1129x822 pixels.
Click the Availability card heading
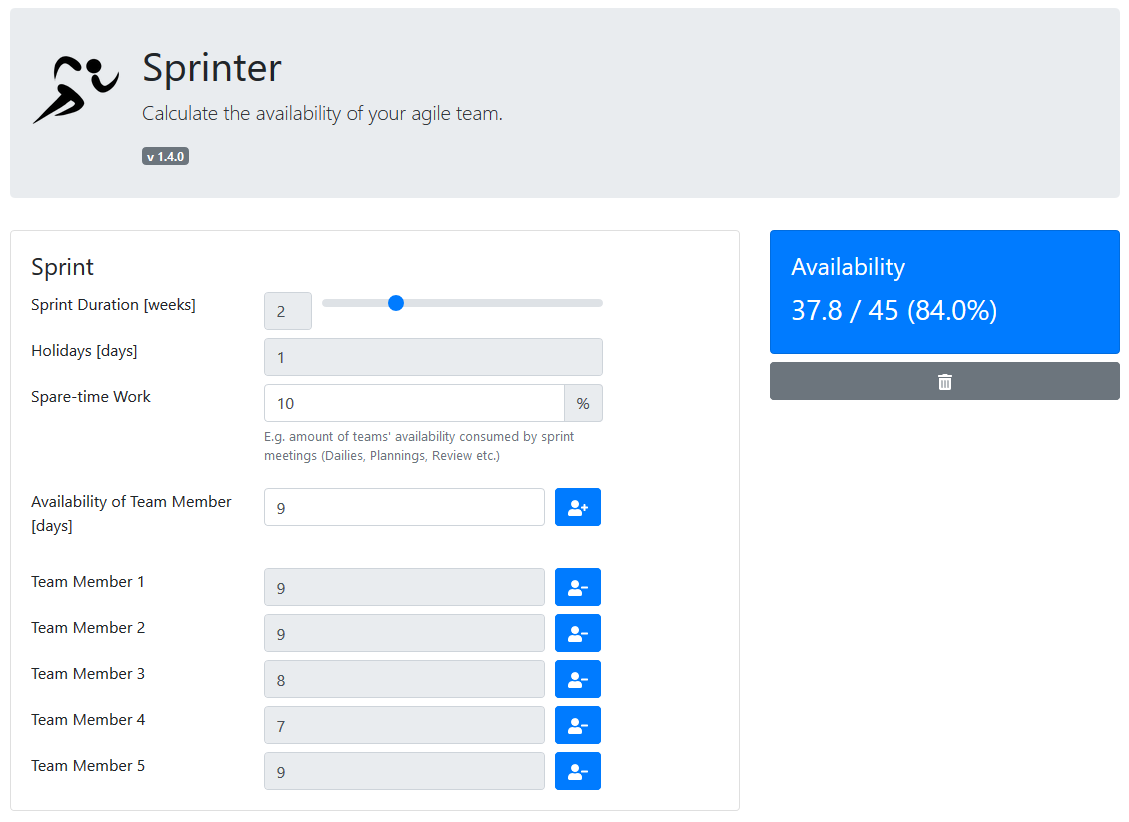click(848, 267)
